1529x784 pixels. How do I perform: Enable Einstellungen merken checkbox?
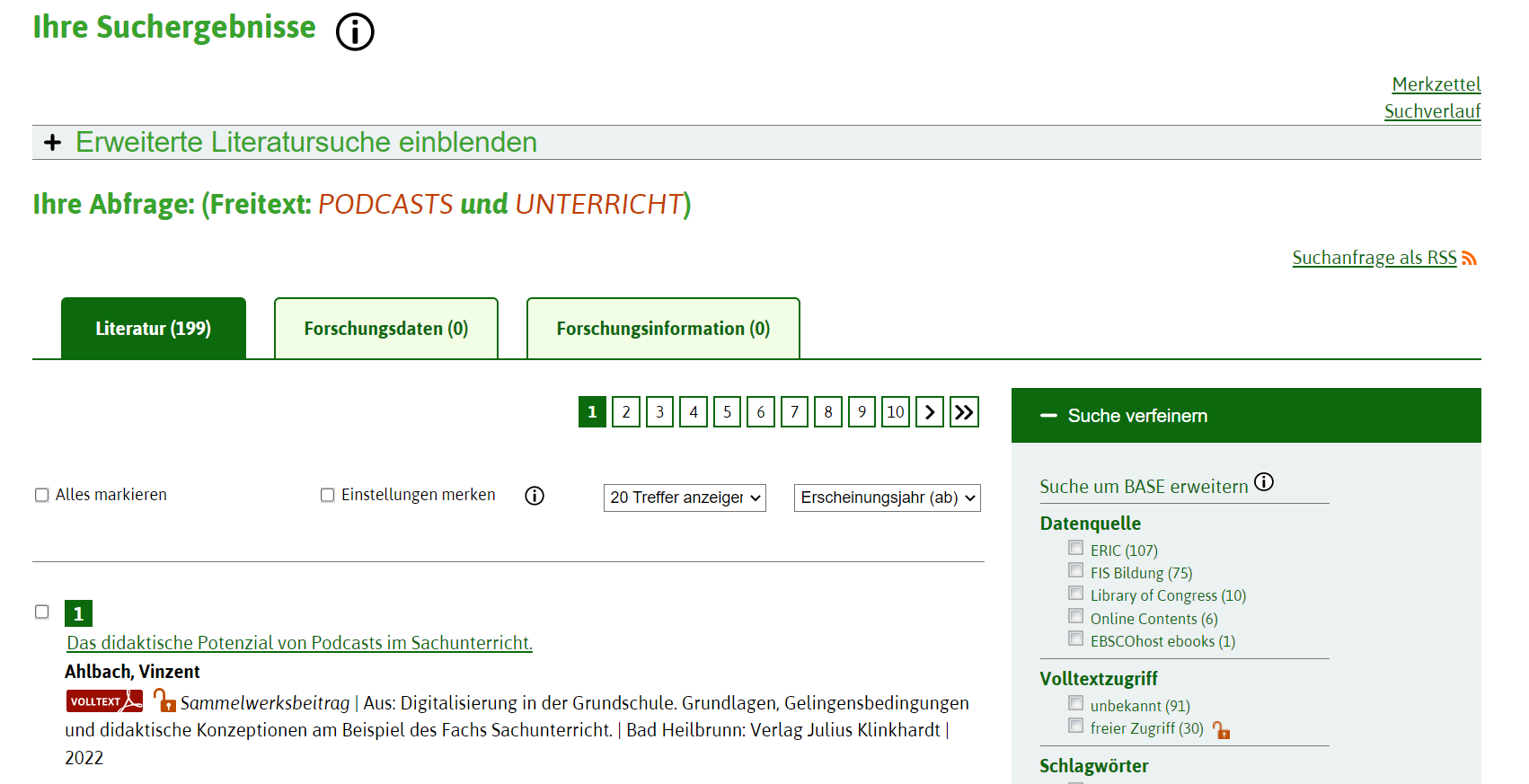click(x=328, y=495)
